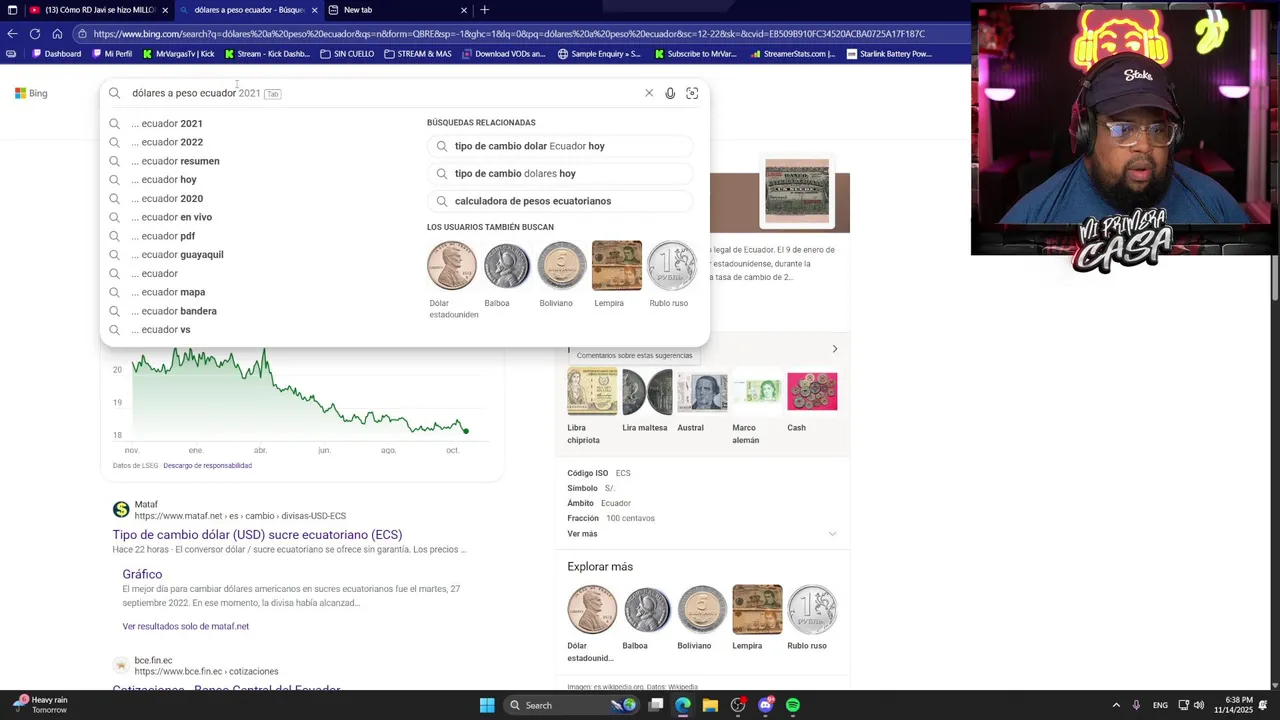Open Mi Perfil bookmark
Viewport: 1280px width, 720px height.
[111, 54]
